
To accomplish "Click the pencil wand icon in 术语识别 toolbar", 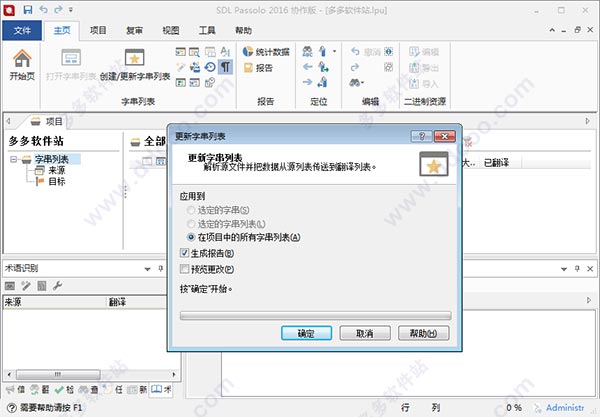I will click(26, 285).
